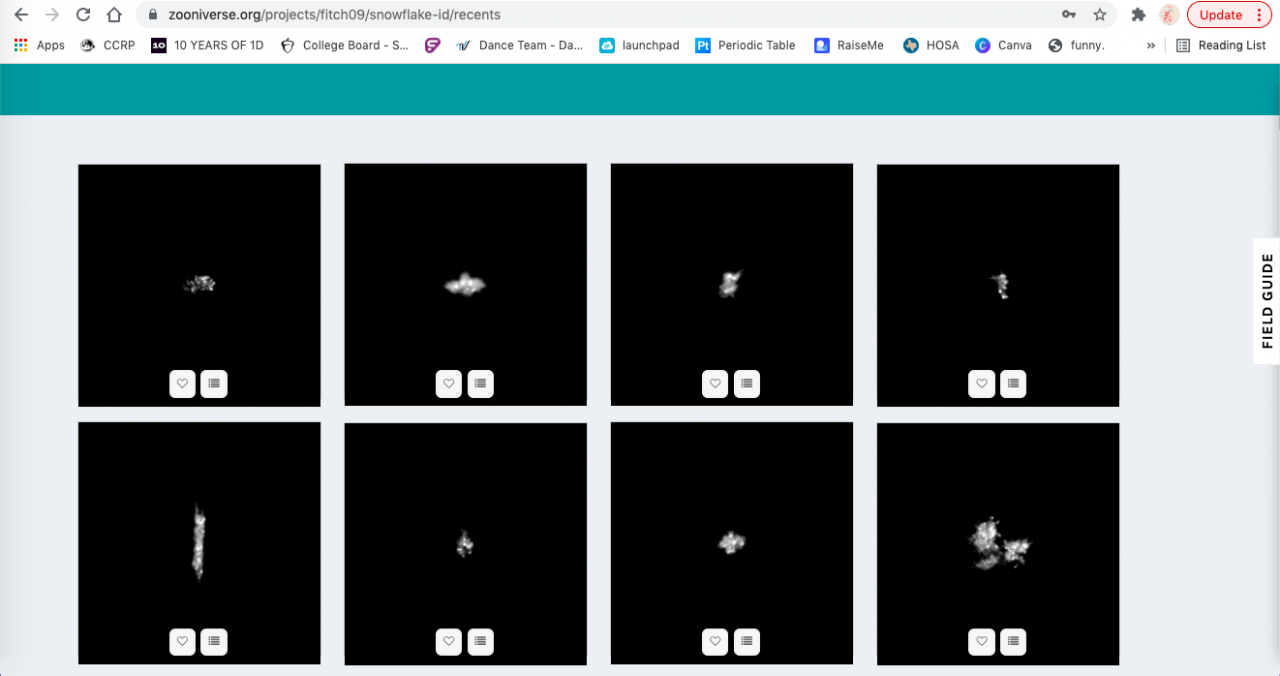Favorite the second snowflake in bottom row
The image size is (1280, 676).
tap(448, 641)
